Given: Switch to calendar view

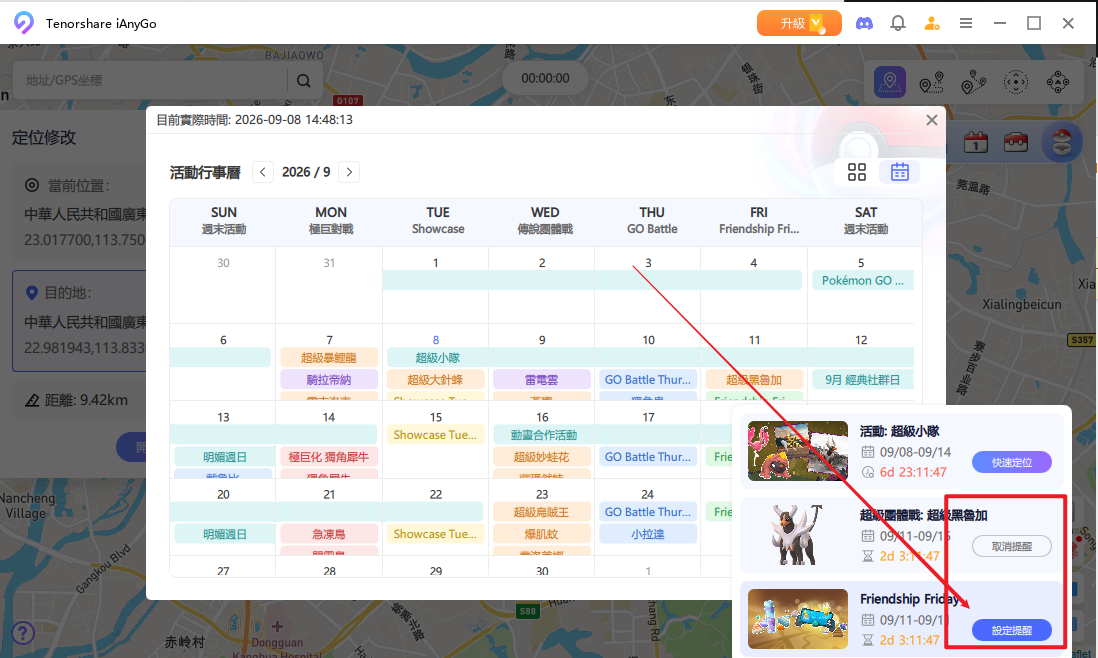Looking at the screenshot, I should [x=900, y=172].
